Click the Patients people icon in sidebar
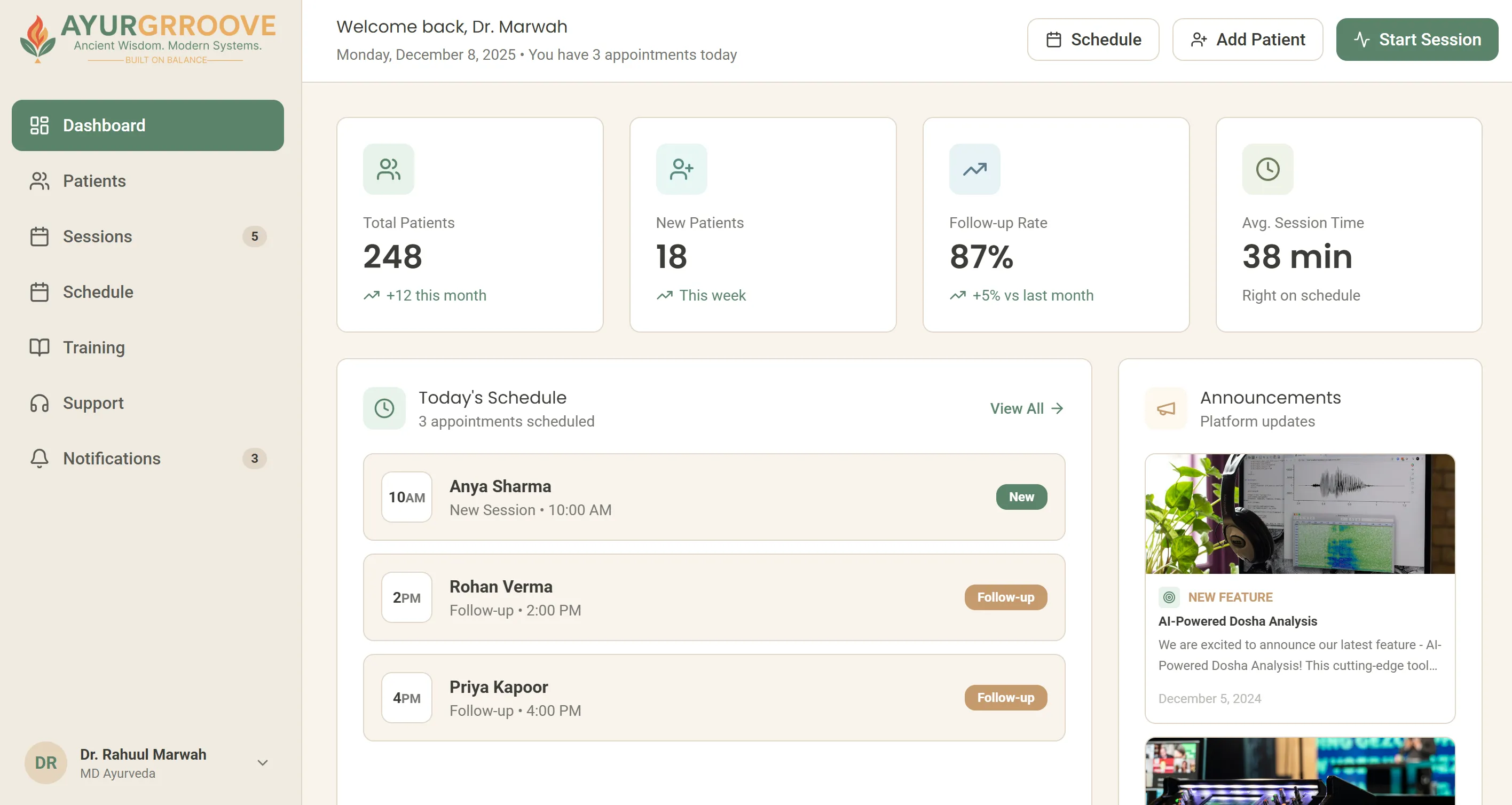This screenshot has width=1512, height=805. [x=40, y=181]
